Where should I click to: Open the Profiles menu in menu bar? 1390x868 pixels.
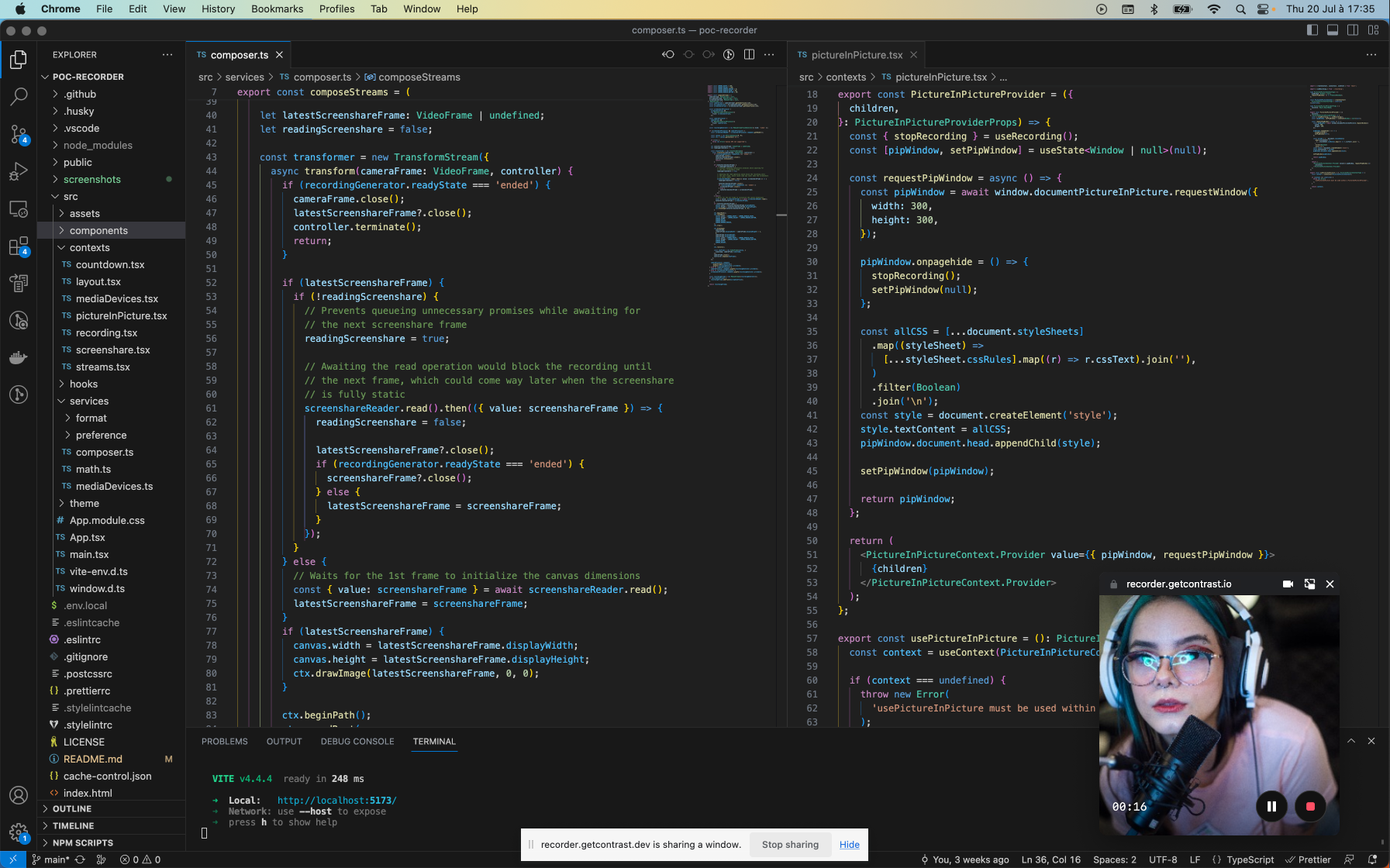336,9
